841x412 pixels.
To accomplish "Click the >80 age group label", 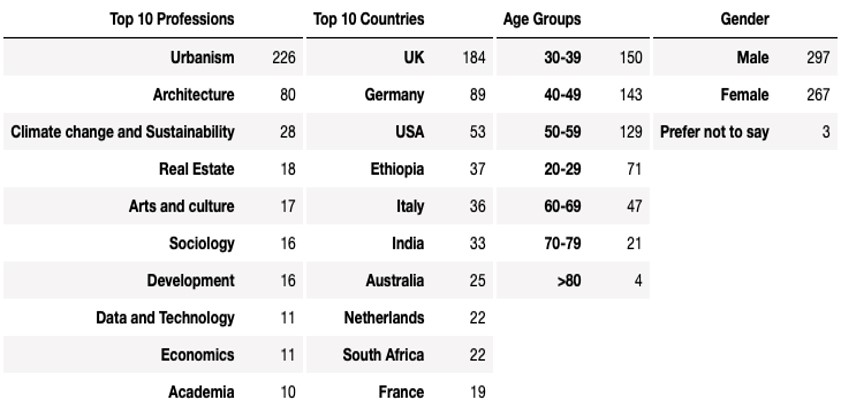I will pyautogui.click(x=568, y=281).
